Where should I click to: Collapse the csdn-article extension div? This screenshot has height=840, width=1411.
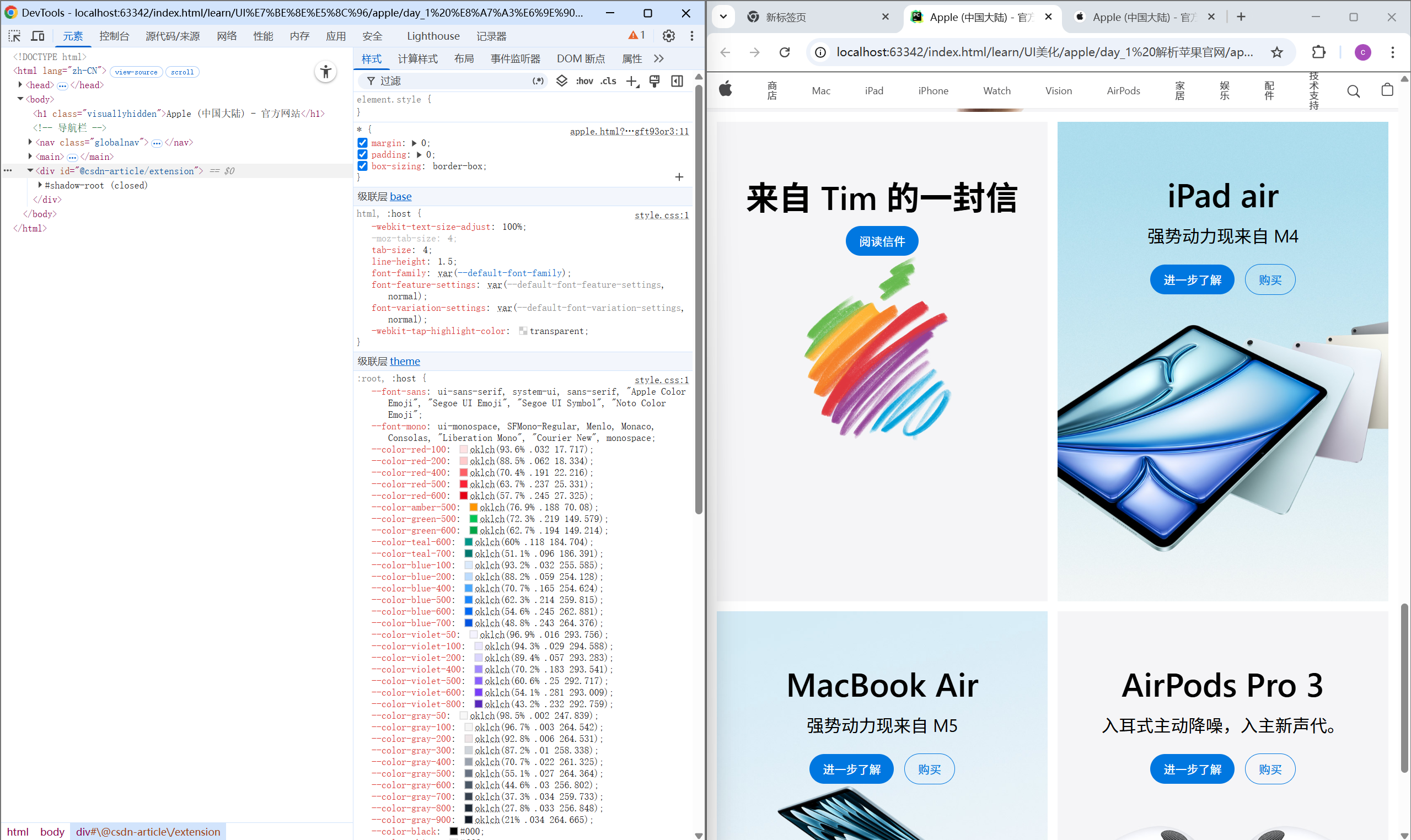(x=30, y=170)
